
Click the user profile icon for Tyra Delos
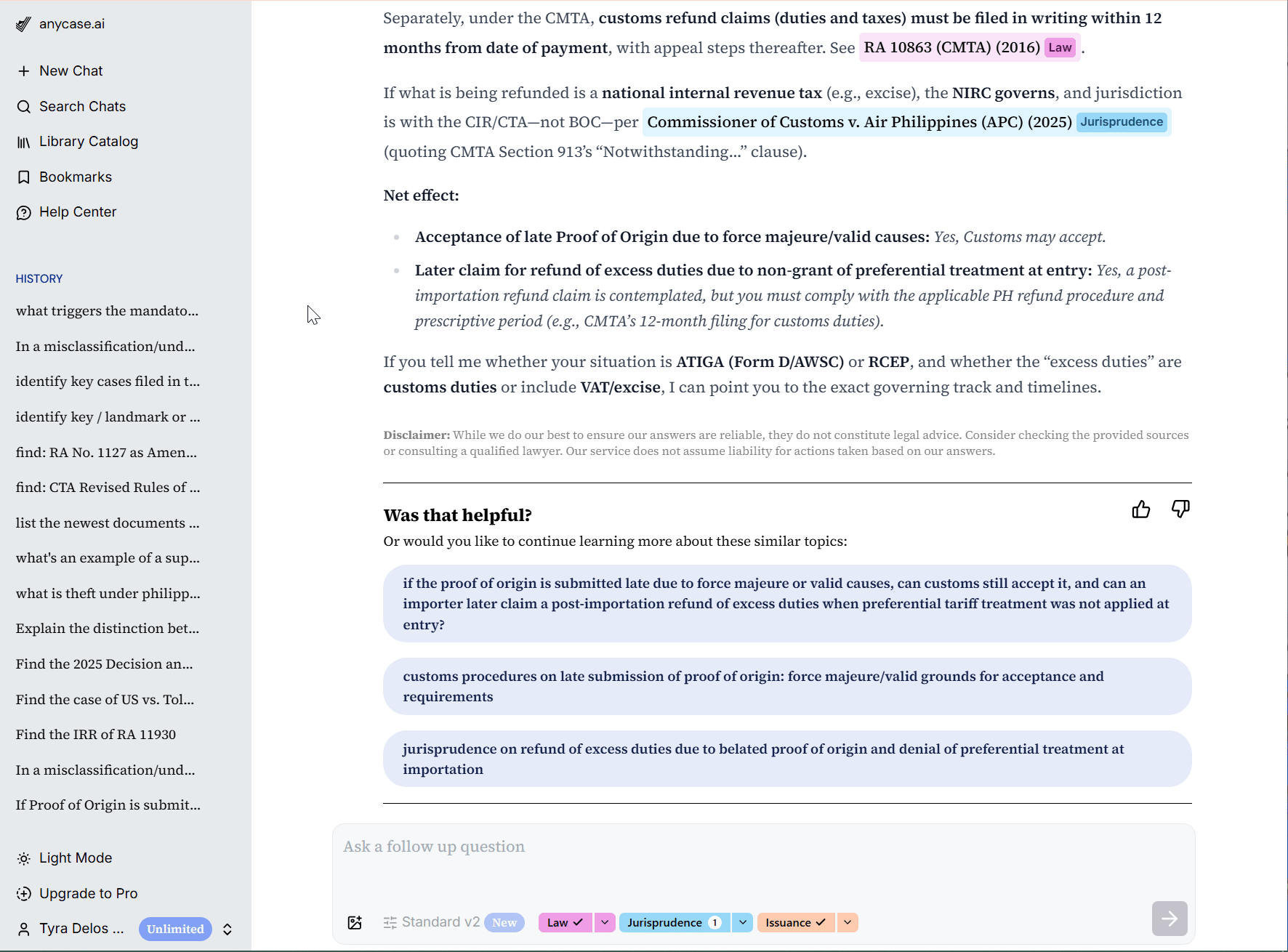(24, 929)
